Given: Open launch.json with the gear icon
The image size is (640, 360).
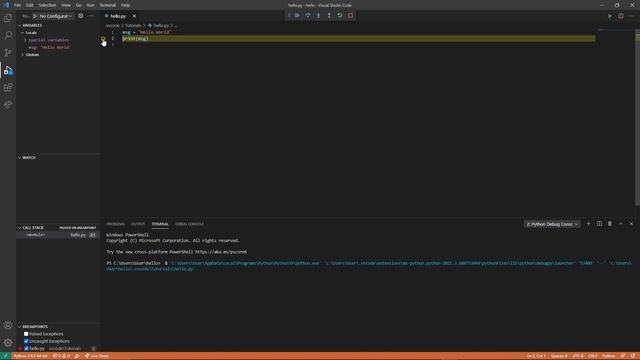Looking at the screenshot, I should (80, 16).
